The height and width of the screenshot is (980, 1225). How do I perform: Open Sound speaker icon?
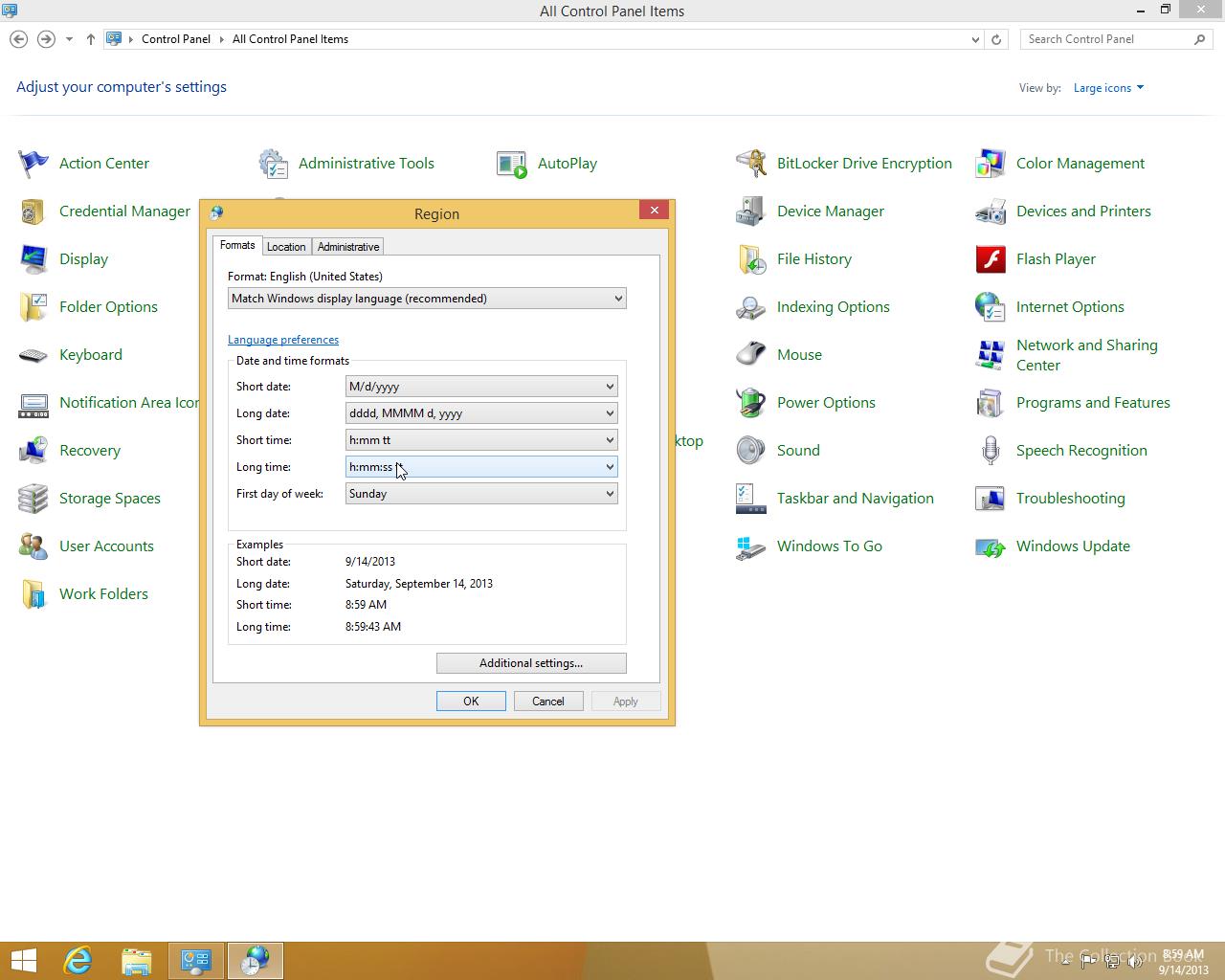[x=751, y=451]
